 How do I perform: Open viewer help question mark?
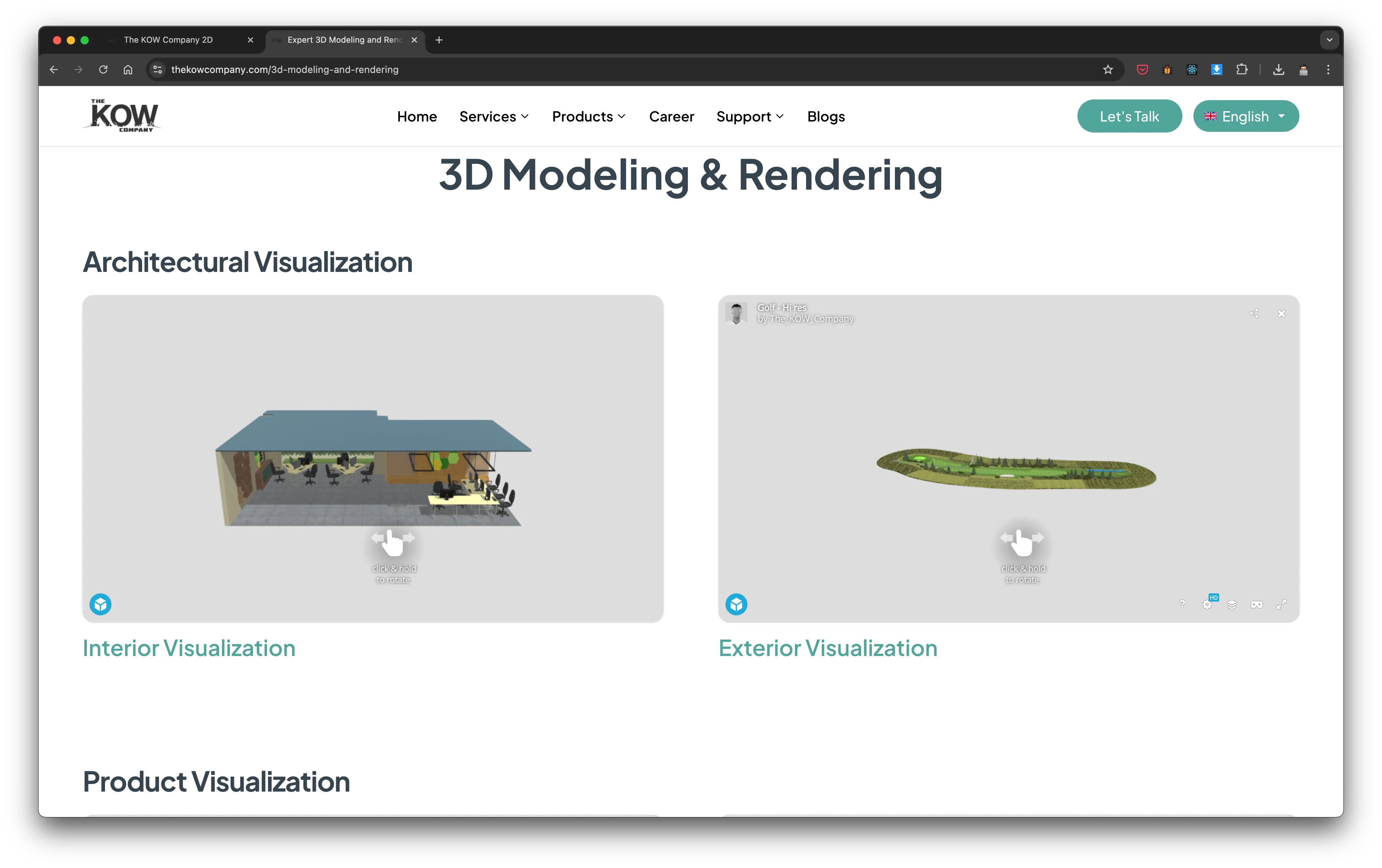(1182, 604)
